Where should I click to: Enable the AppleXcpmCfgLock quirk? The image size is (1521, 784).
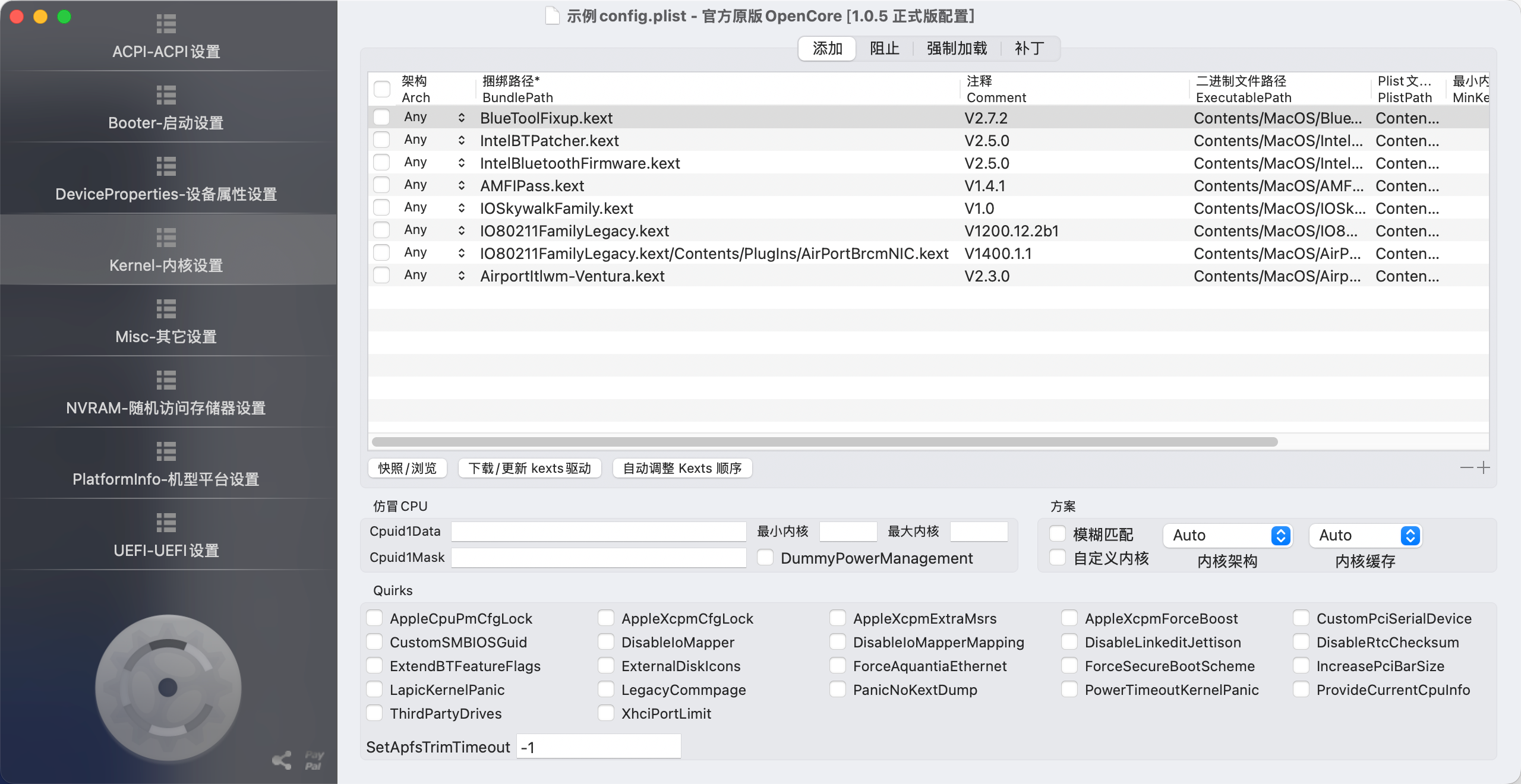pyautogui.click(x=606, y=618)
